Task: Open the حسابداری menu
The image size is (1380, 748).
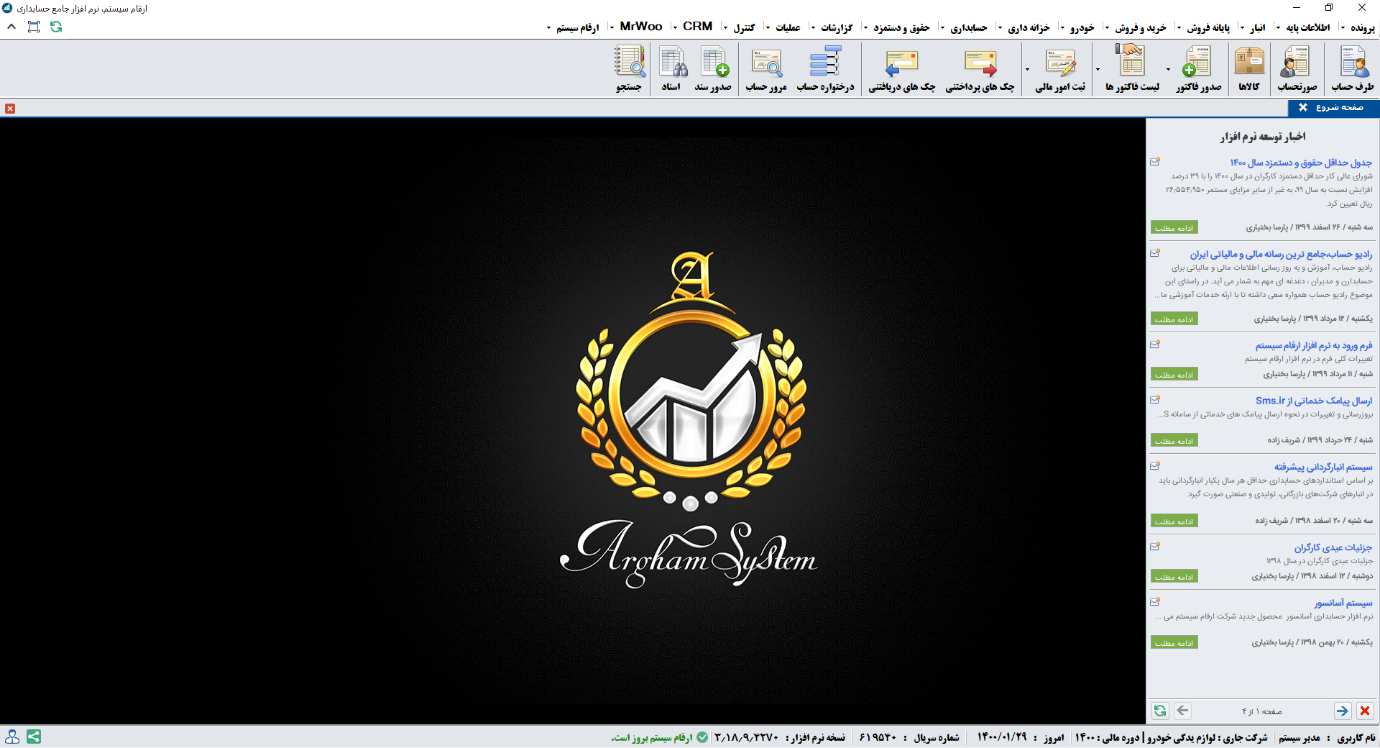Action: click(x=965, y=27)
